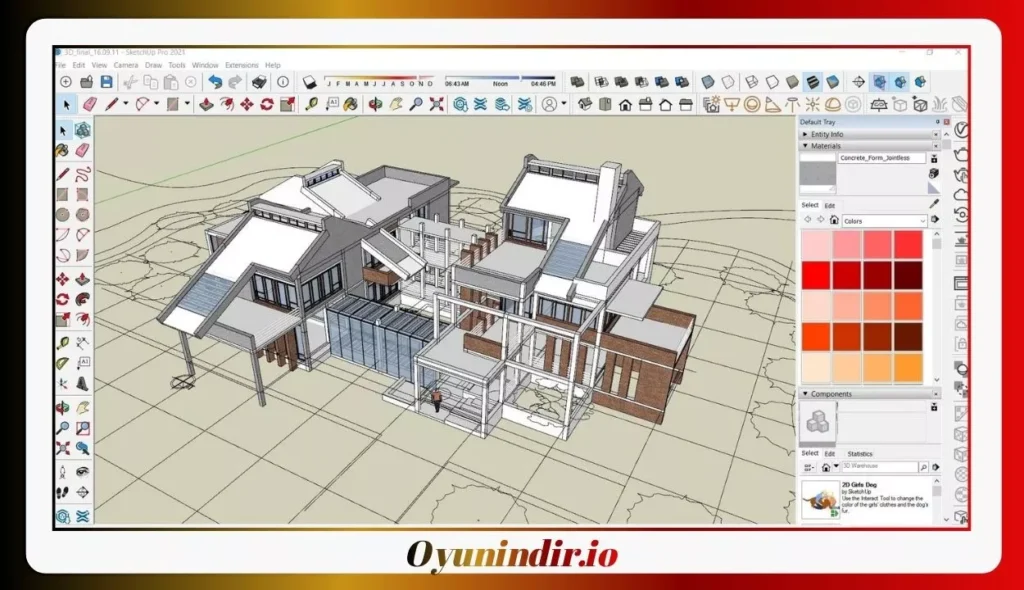Select the Freehand tool in left toolbar

(82, 174)
